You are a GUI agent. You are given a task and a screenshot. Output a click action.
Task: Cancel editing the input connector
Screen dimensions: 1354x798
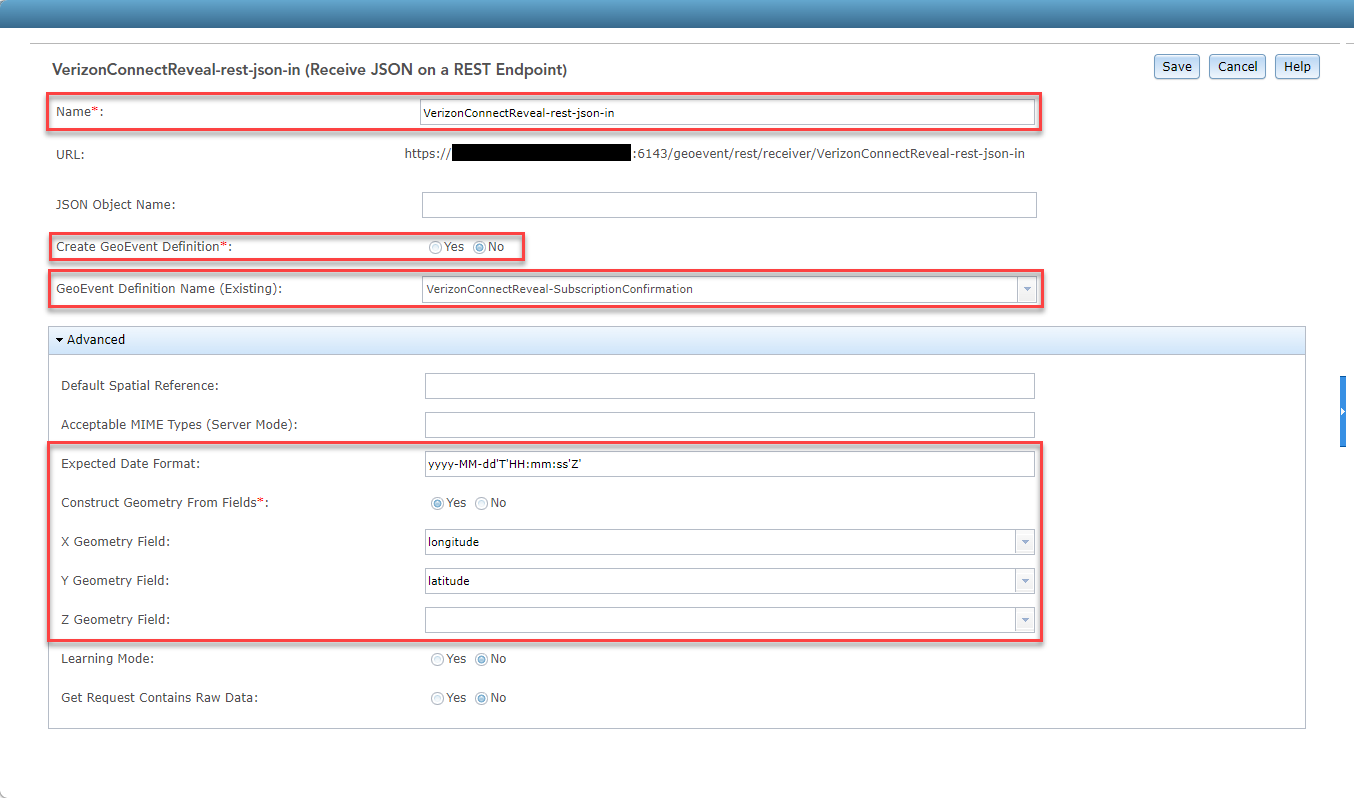[x=1236, y=66]
